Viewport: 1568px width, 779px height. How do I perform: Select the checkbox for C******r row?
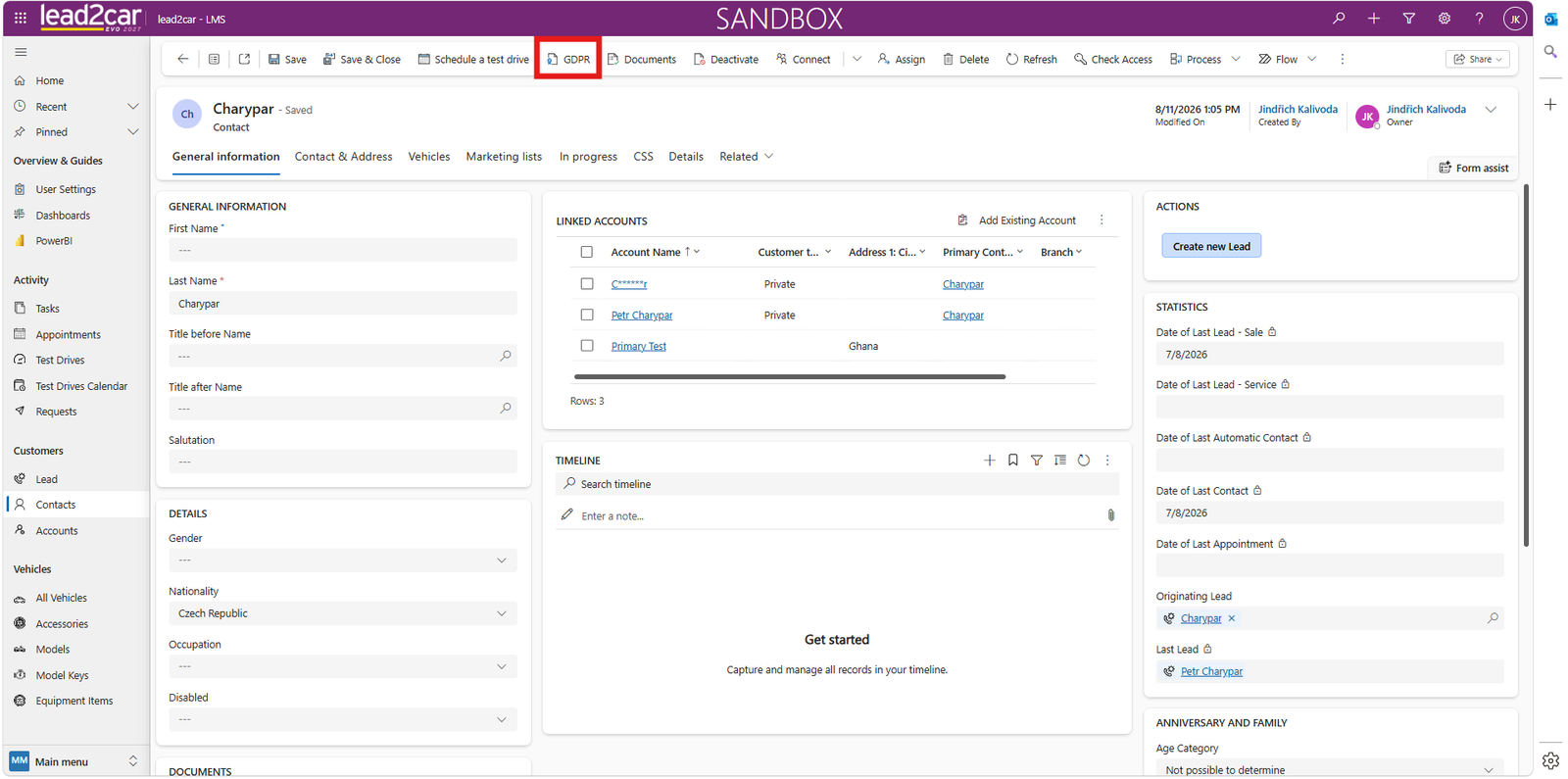coord(587,284)
